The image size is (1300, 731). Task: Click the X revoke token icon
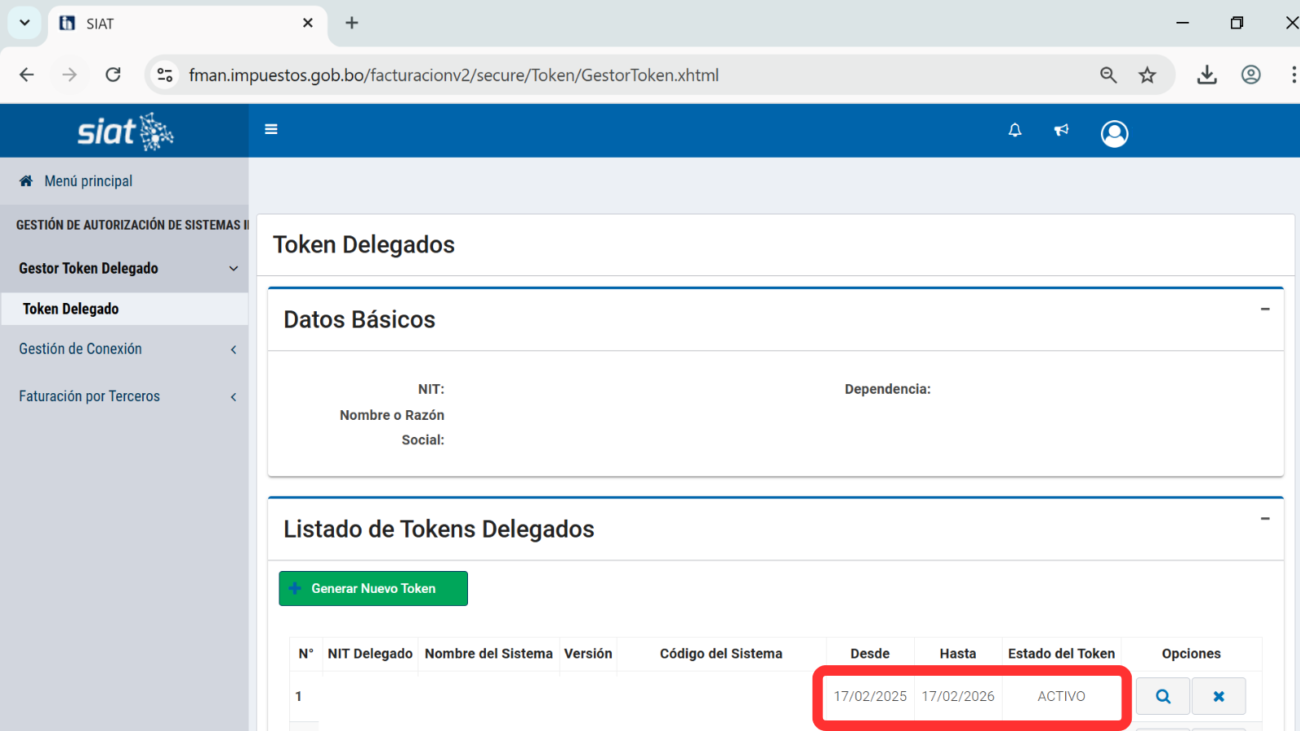click(1218, 696)
